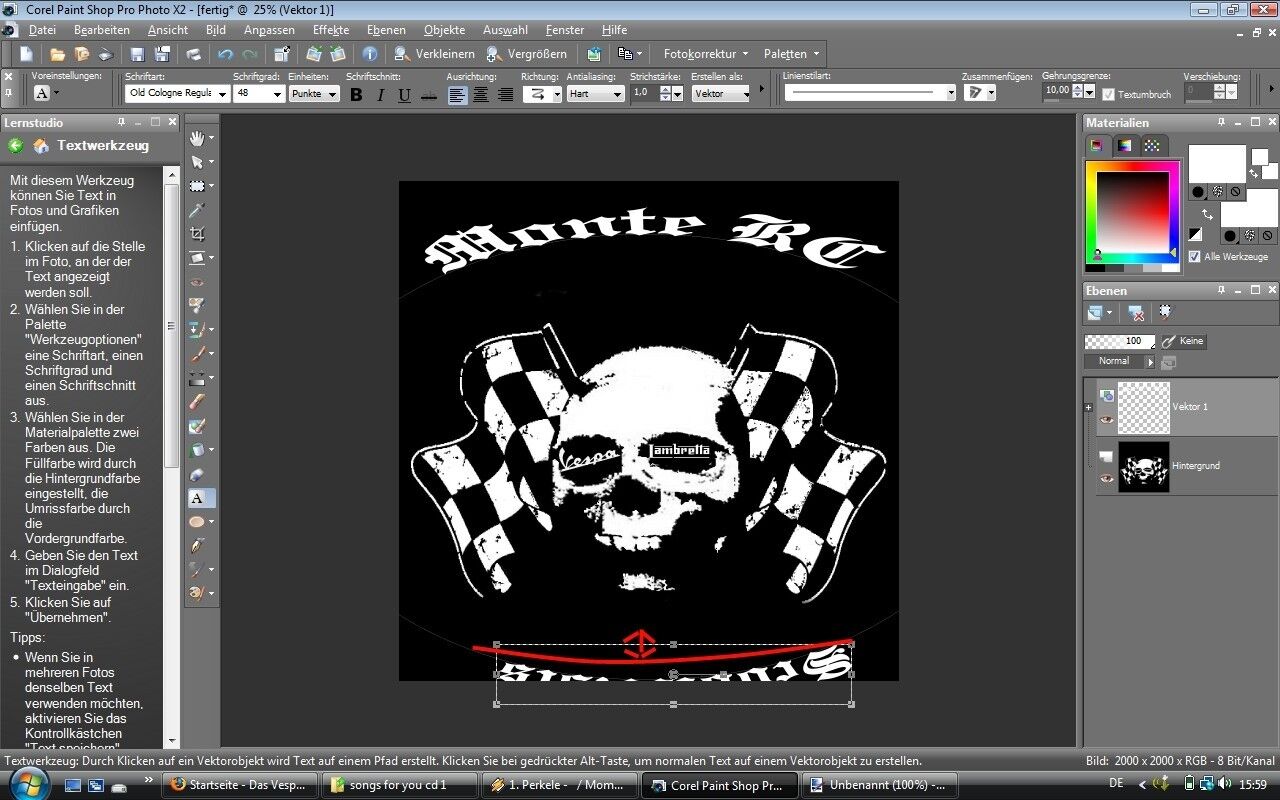The image size is (1280, 800).
Task: Click the Save (floppy disk) icon
Action: (x=137, y=54)
